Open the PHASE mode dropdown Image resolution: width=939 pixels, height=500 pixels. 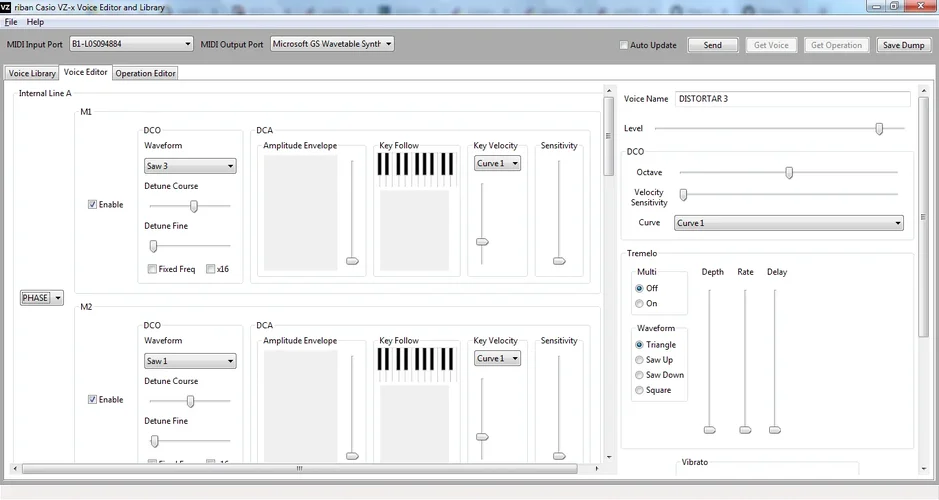coord(42,297)
